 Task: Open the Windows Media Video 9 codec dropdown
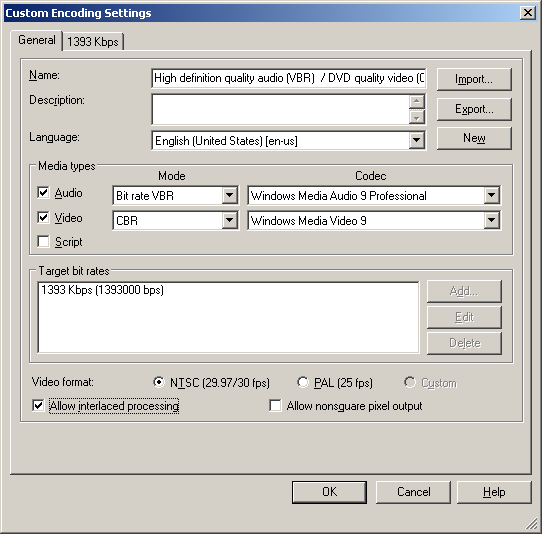tap(492, 220)
